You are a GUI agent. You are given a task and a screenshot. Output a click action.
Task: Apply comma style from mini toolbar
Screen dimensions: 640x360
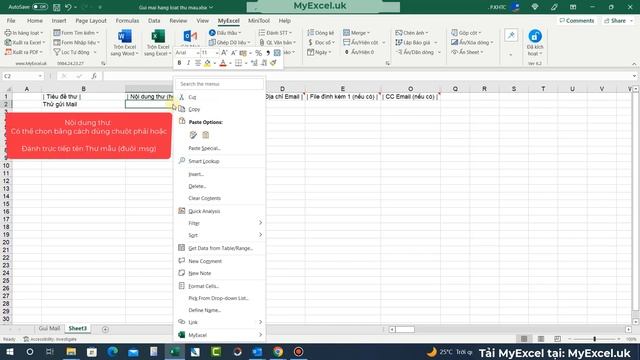coord(268,53)
